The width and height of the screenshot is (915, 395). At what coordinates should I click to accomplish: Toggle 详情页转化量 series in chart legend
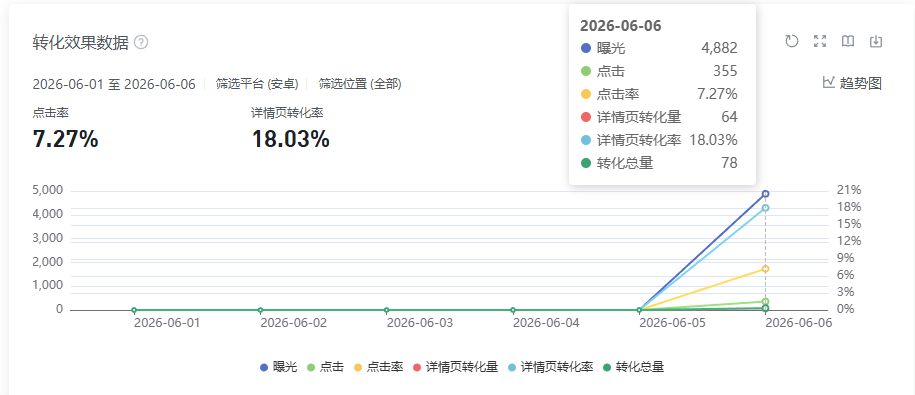click(456, 367)
